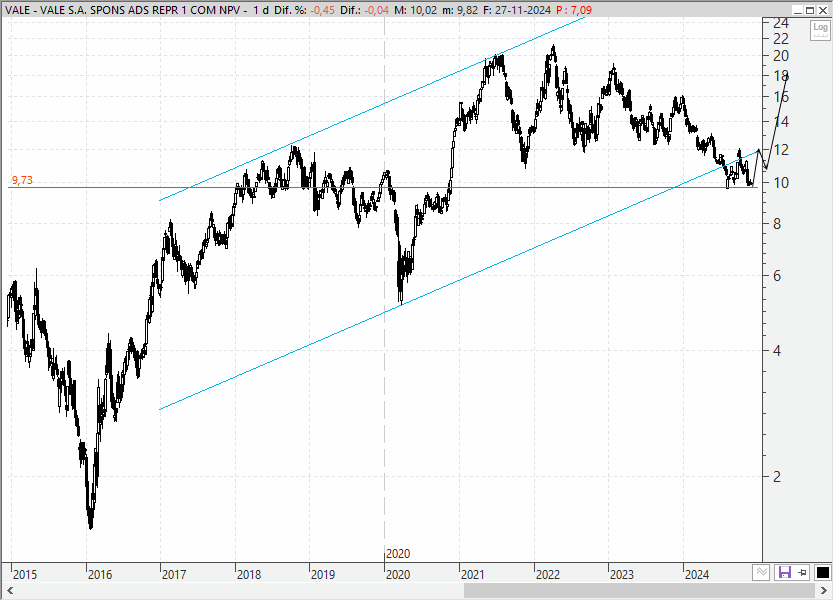
Task: Click the 16 price label on the scale
Action: [781, 97]
